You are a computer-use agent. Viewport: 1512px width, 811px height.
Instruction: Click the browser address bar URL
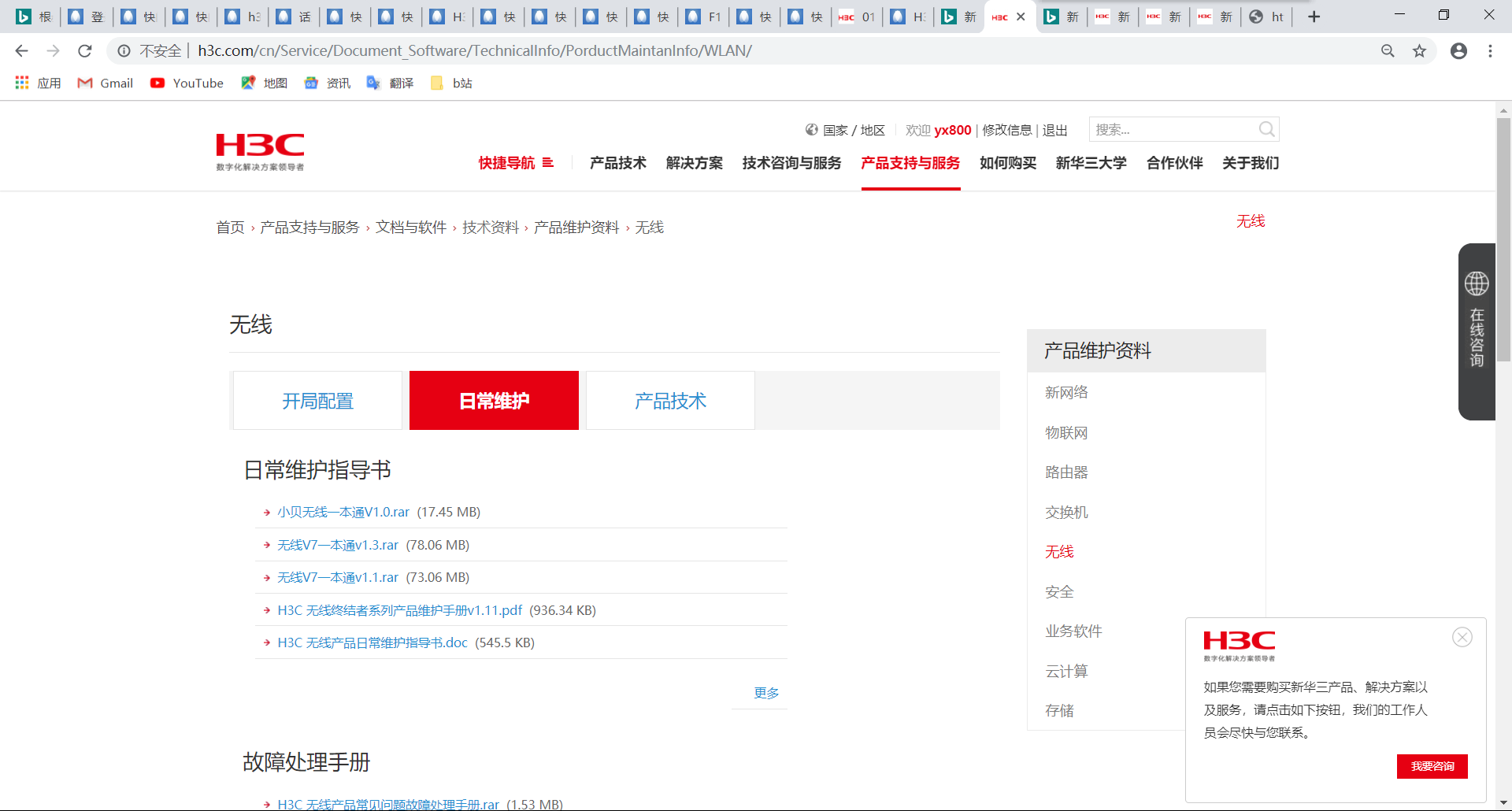tap(475, 50)
